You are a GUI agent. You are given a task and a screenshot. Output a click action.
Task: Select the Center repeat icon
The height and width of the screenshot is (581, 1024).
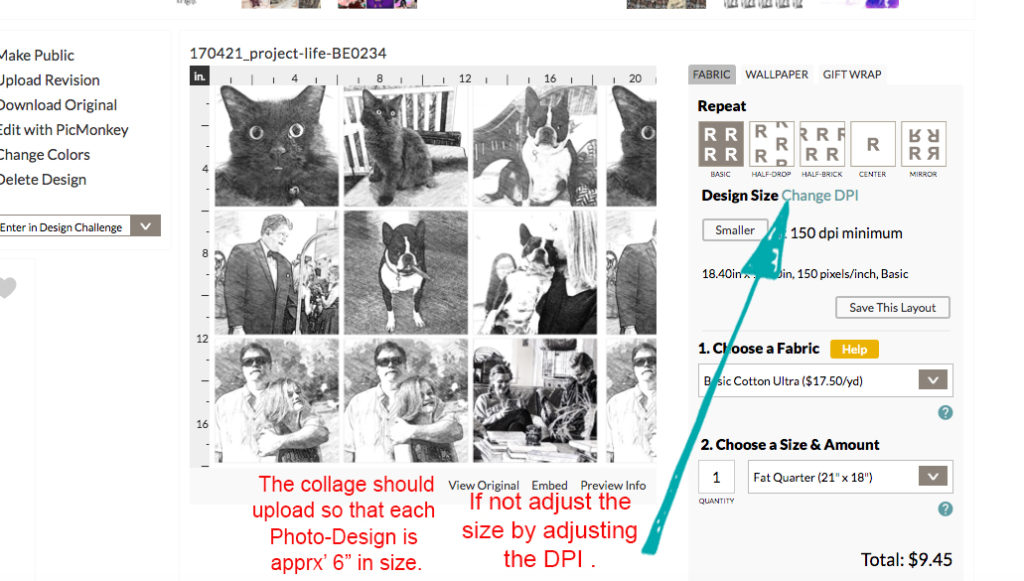pos(872,144)
